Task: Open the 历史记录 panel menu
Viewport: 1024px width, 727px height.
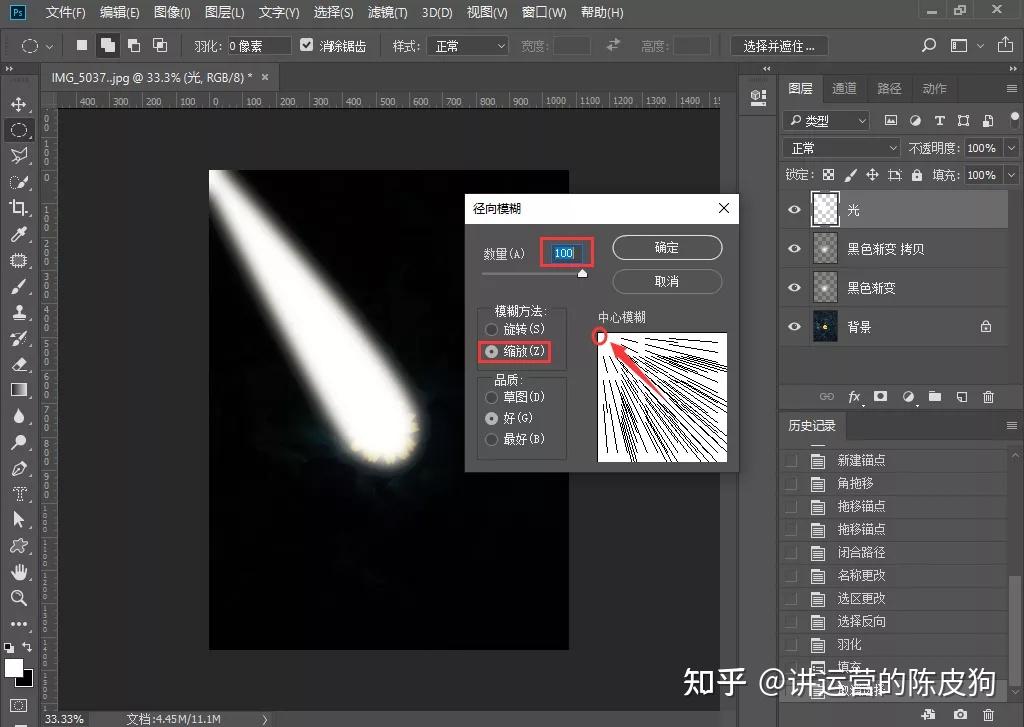Action: (1012, 426)
